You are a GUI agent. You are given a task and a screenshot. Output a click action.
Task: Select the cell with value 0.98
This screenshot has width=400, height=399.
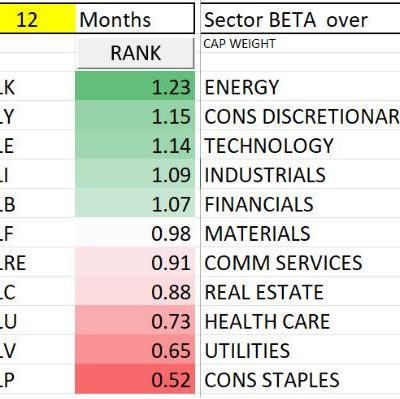click(x=135, y=232)
